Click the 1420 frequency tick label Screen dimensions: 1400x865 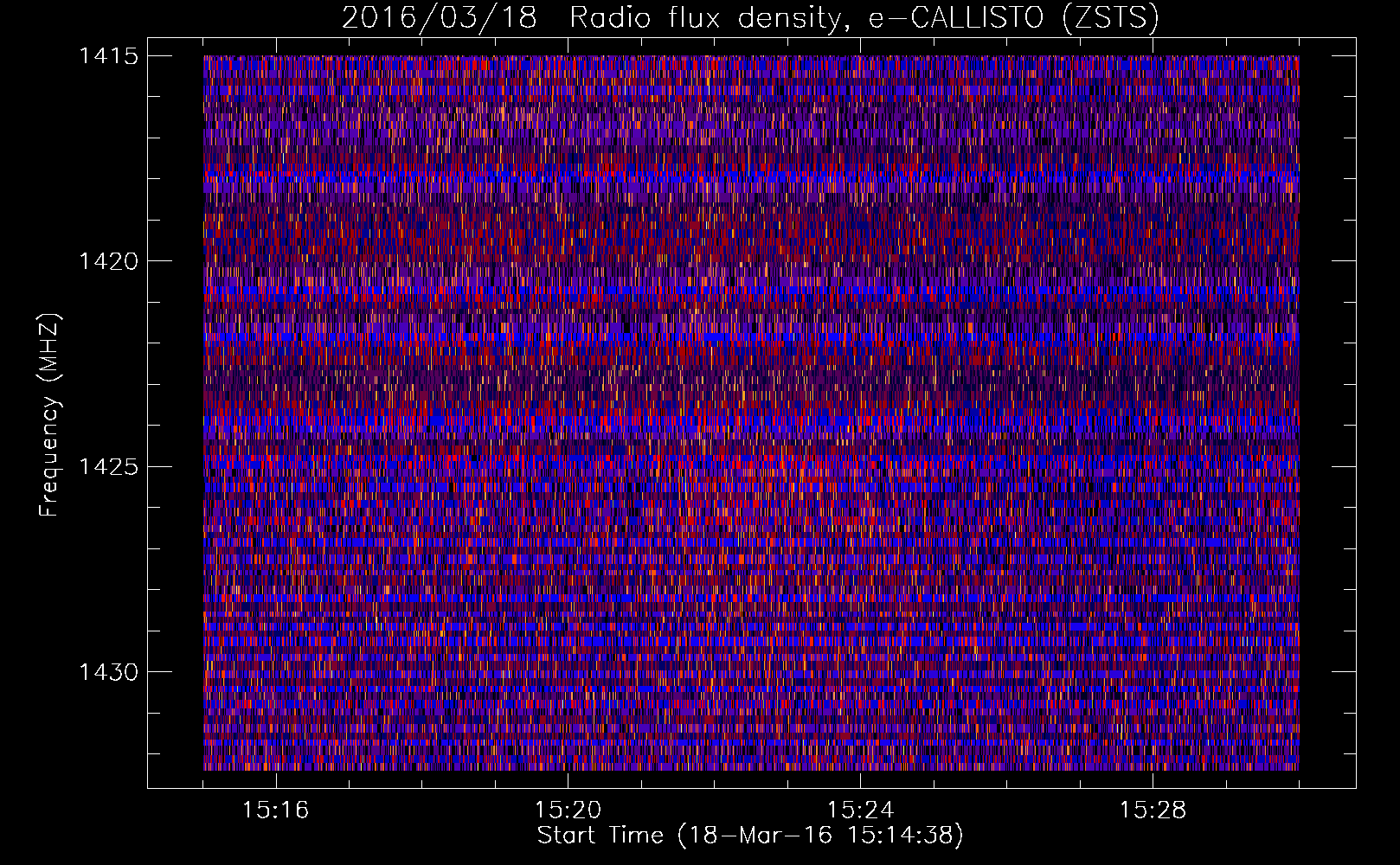(109, 261)
